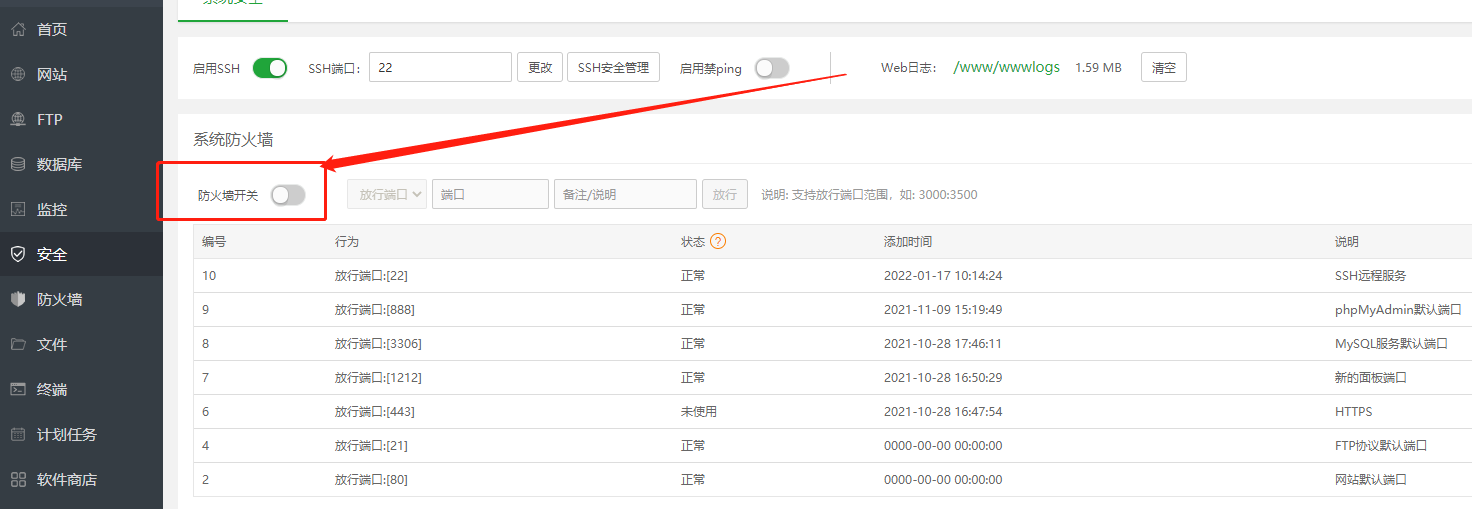The height and width of the screenshot is (509, 1472).
Task: Open the /www/wwwlogs path link
Action: (1007, 67)
